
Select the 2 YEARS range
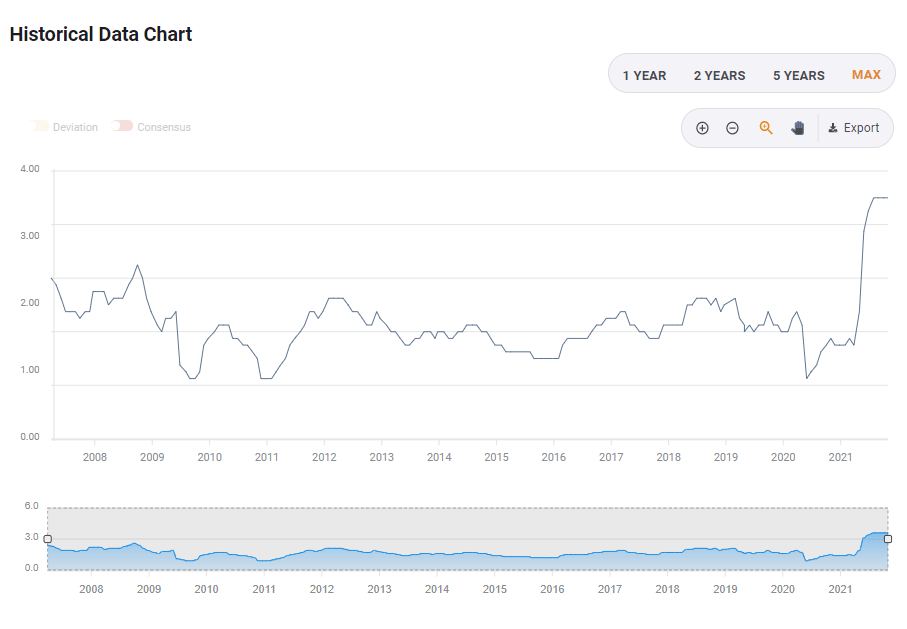(719, 75)
